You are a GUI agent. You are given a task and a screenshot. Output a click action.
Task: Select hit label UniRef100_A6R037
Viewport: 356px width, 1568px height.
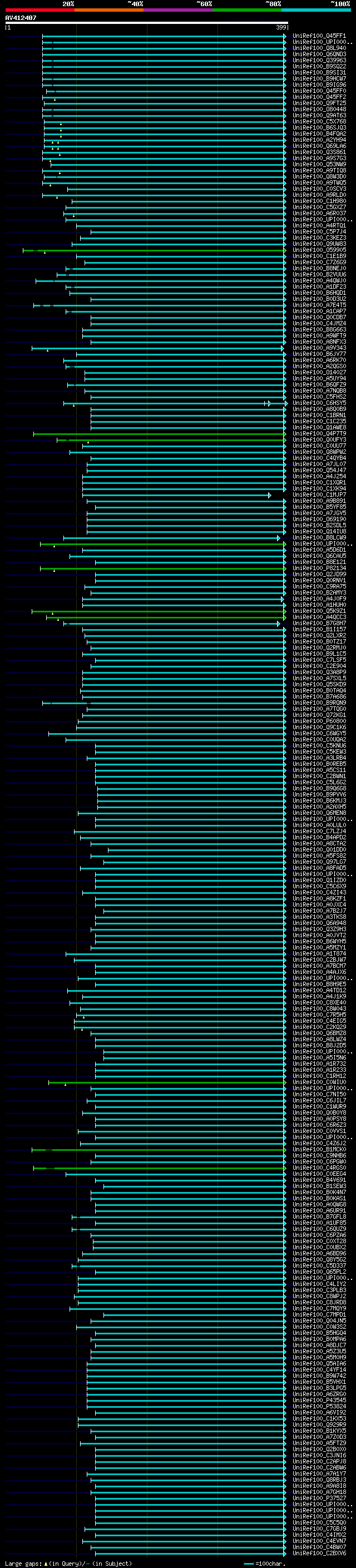(x=319, y=214)
